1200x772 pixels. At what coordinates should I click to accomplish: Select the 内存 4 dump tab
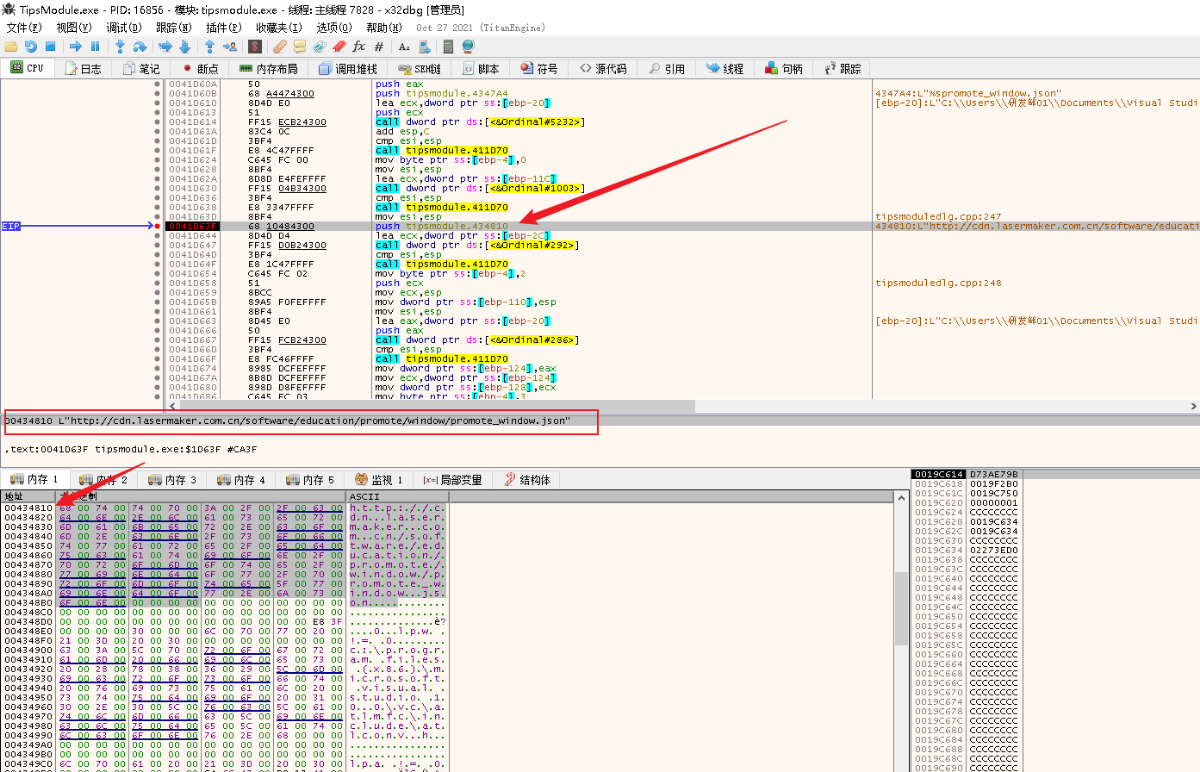point(241,480)
